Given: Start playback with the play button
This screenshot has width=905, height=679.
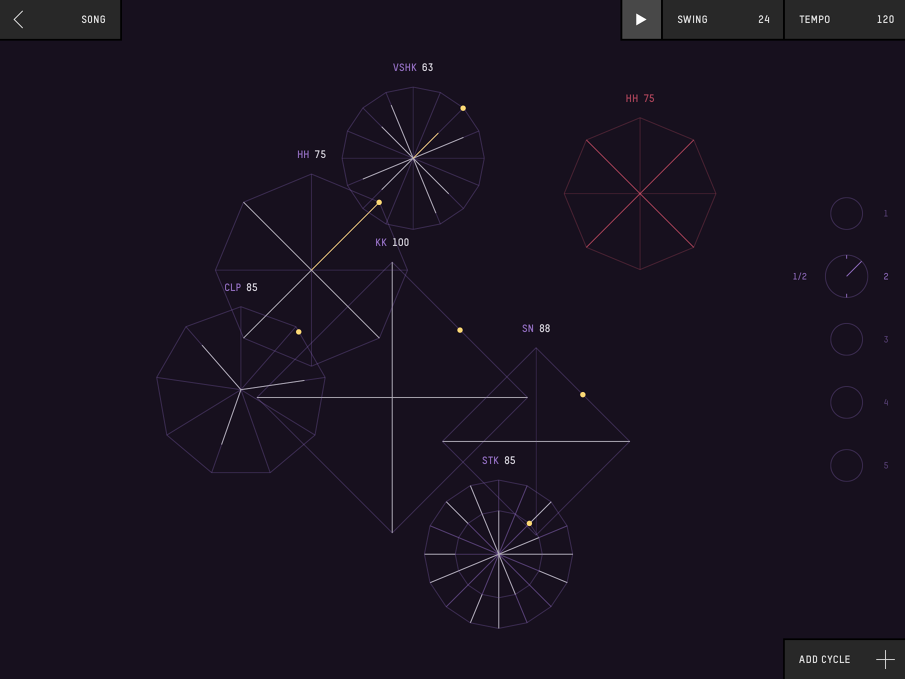Looking at the screenshot, I should [x=641, y=20].
